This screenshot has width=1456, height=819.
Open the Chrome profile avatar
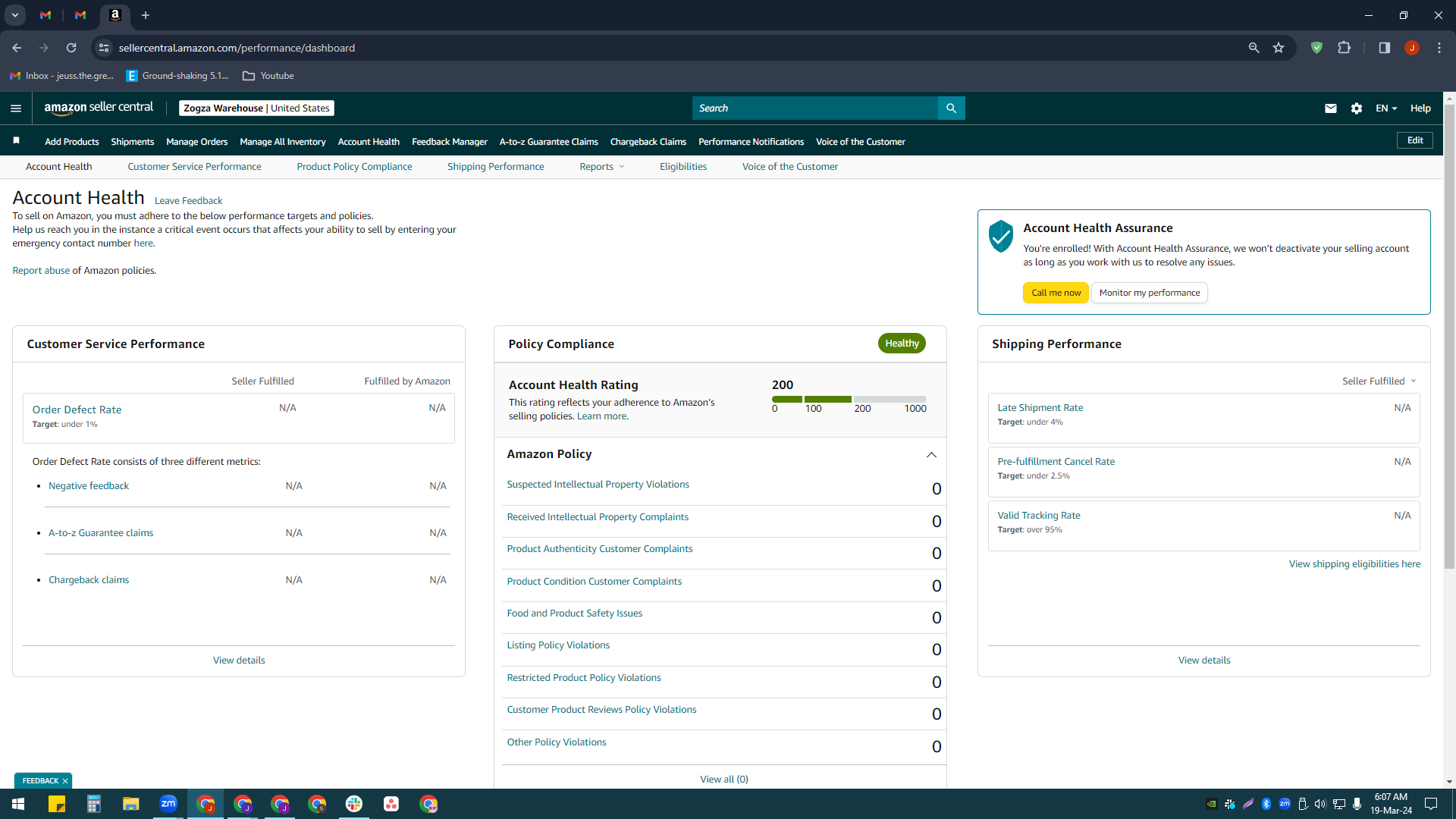(1411, 48)
